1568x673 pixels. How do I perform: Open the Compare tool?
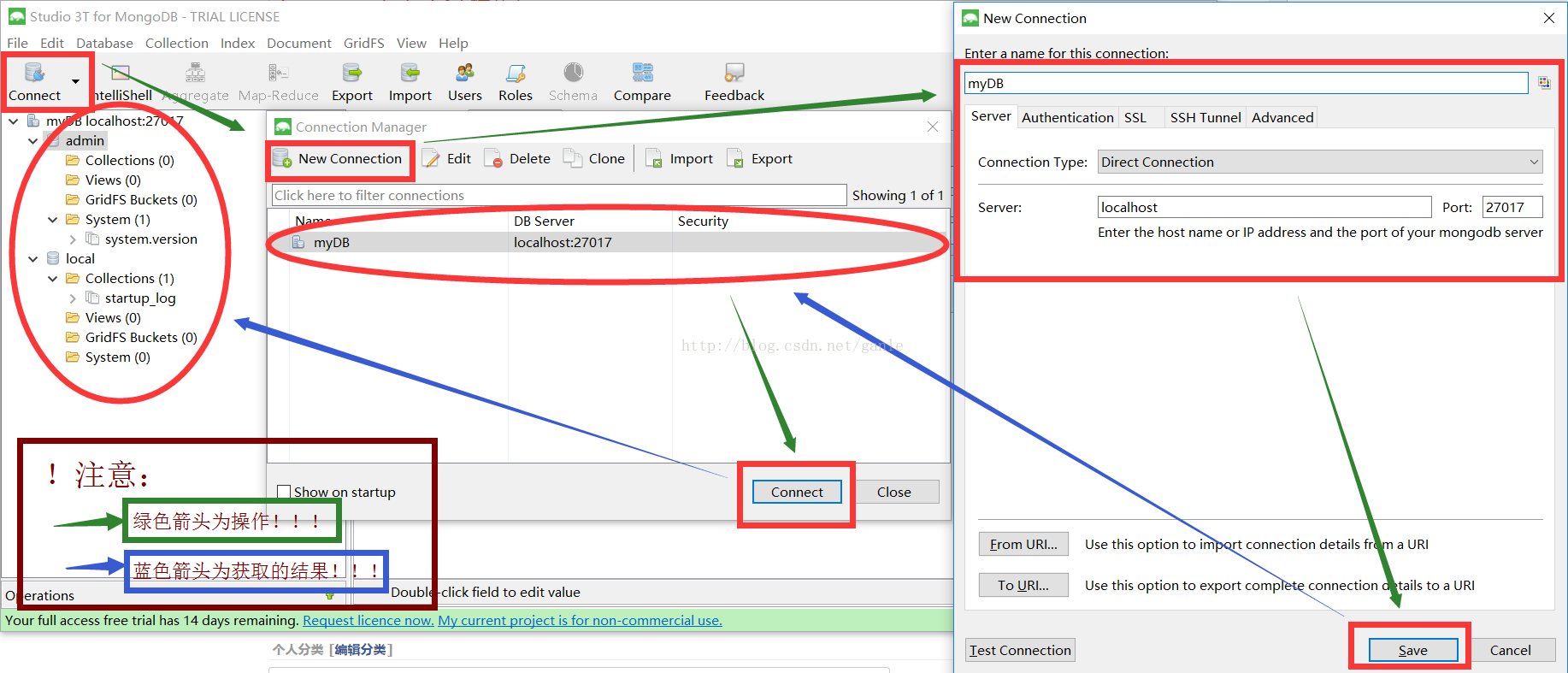[642, 82]
